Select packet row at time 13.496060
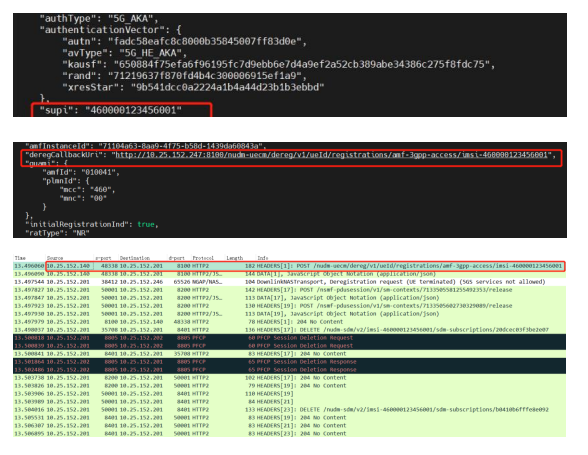Screen dimensions: 588x455 point(290,266)
